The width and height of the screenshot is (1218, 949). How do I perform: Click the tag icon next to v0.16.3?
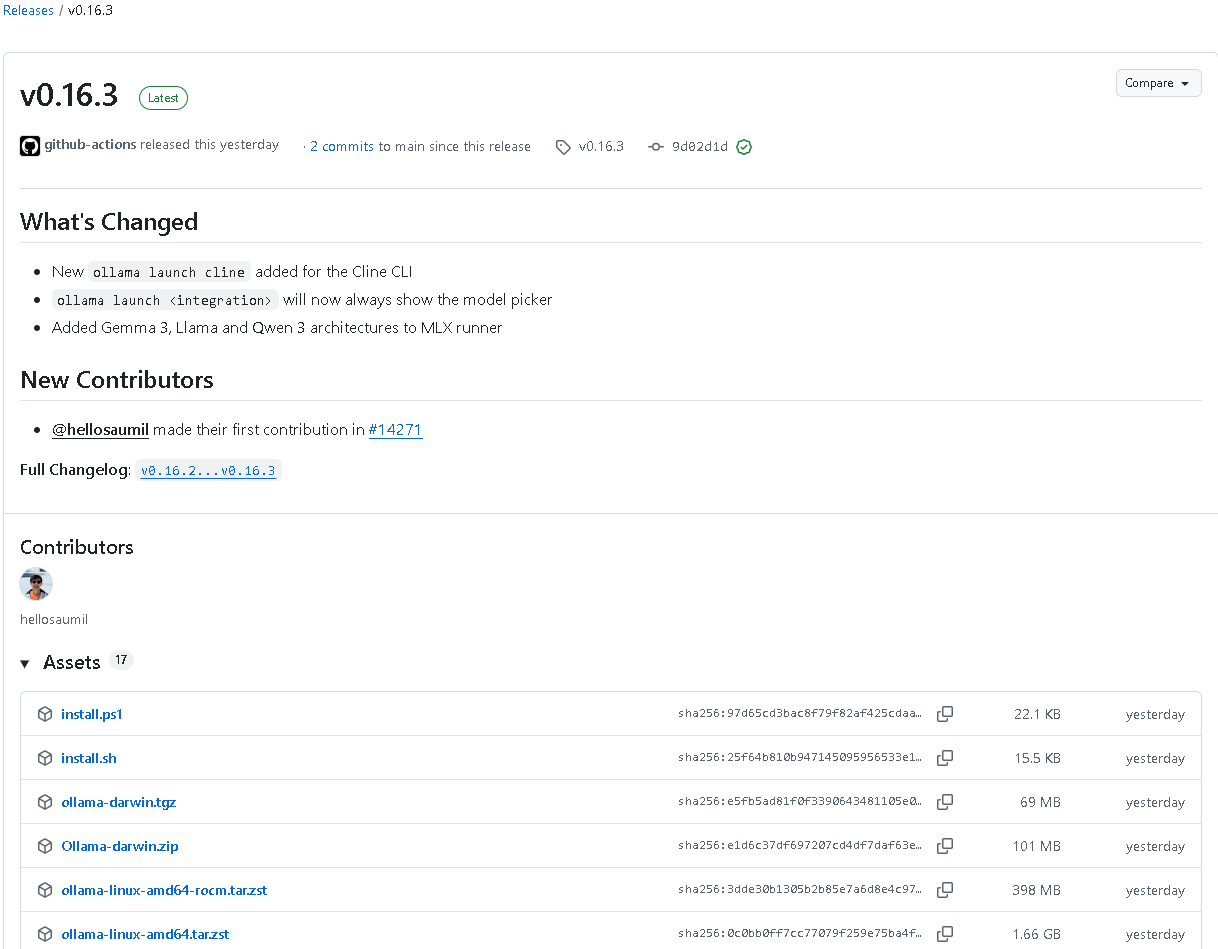(563, 147)
